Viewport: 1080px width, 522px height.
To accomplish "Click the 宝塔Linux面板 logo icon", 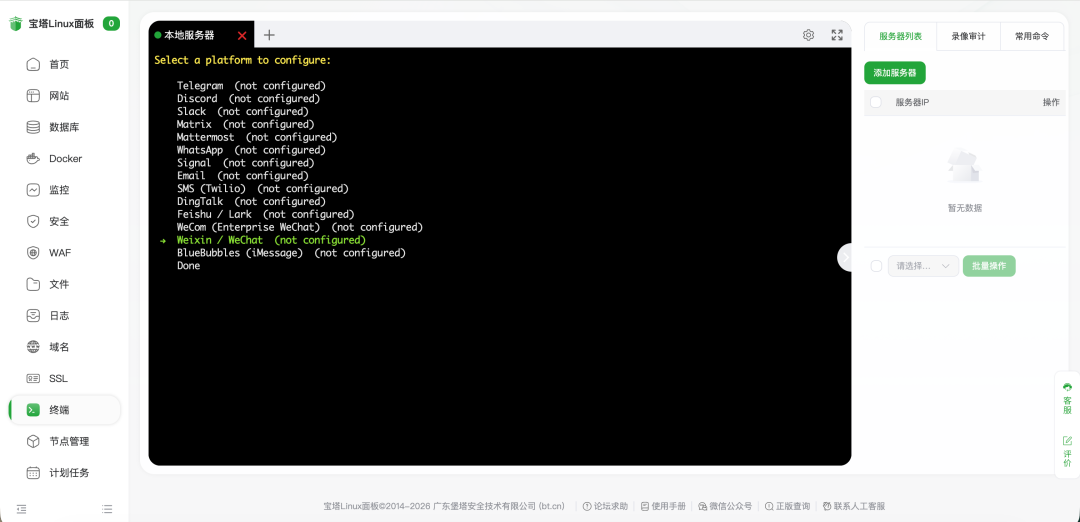I will click(16, 24).
